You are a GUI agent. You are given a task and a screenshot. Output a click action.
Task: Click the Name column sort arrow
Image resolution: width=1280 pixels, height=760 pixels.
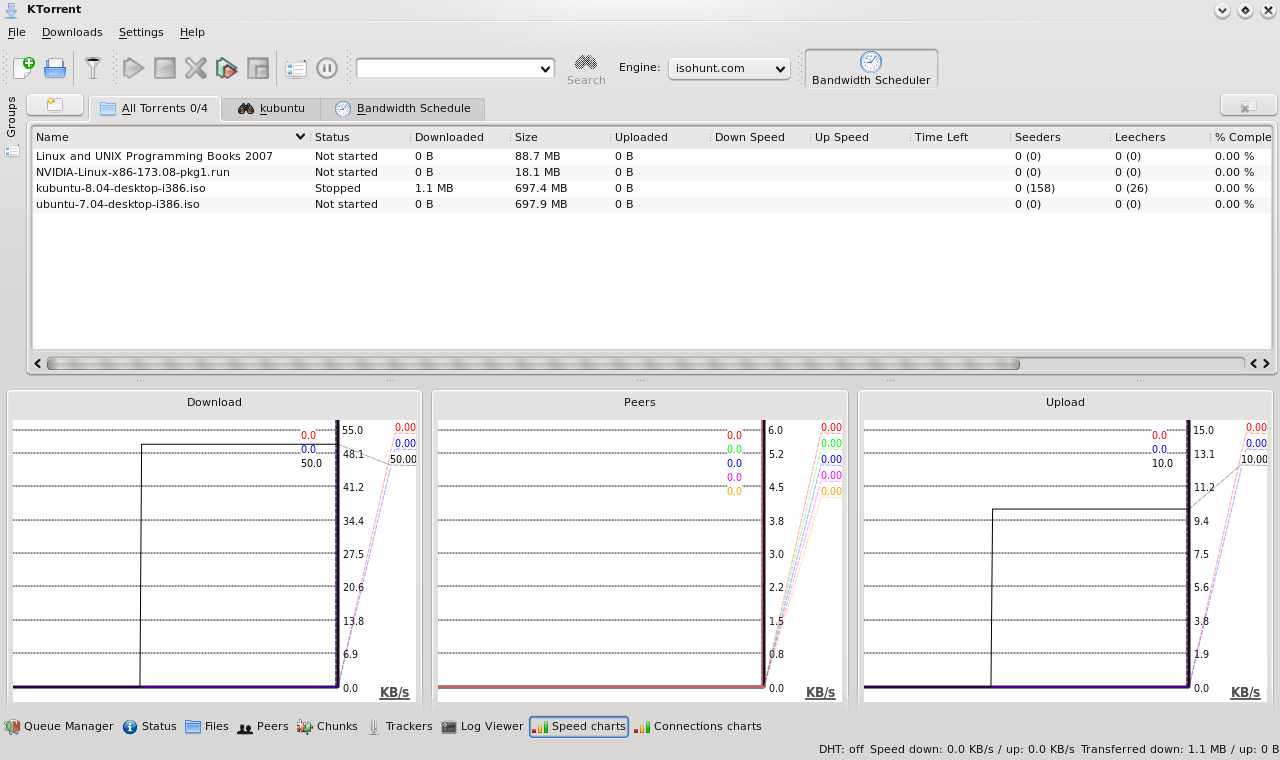point(300,137)
